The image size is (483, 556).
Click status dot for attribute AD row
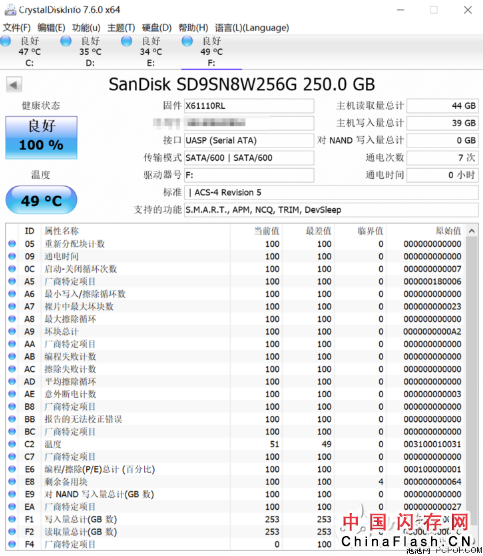tap(12, 381)
